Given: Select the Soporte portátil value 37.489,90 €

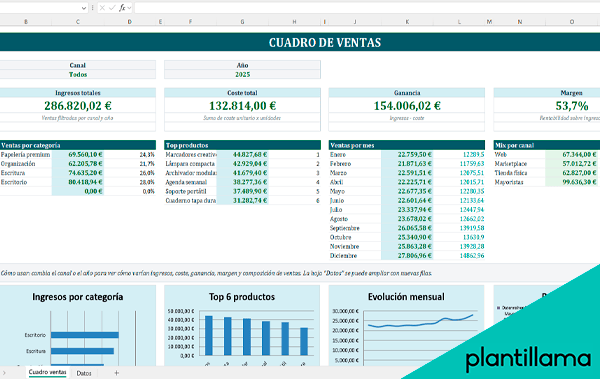Looking at the screenshot, I should tap(242, 191).
